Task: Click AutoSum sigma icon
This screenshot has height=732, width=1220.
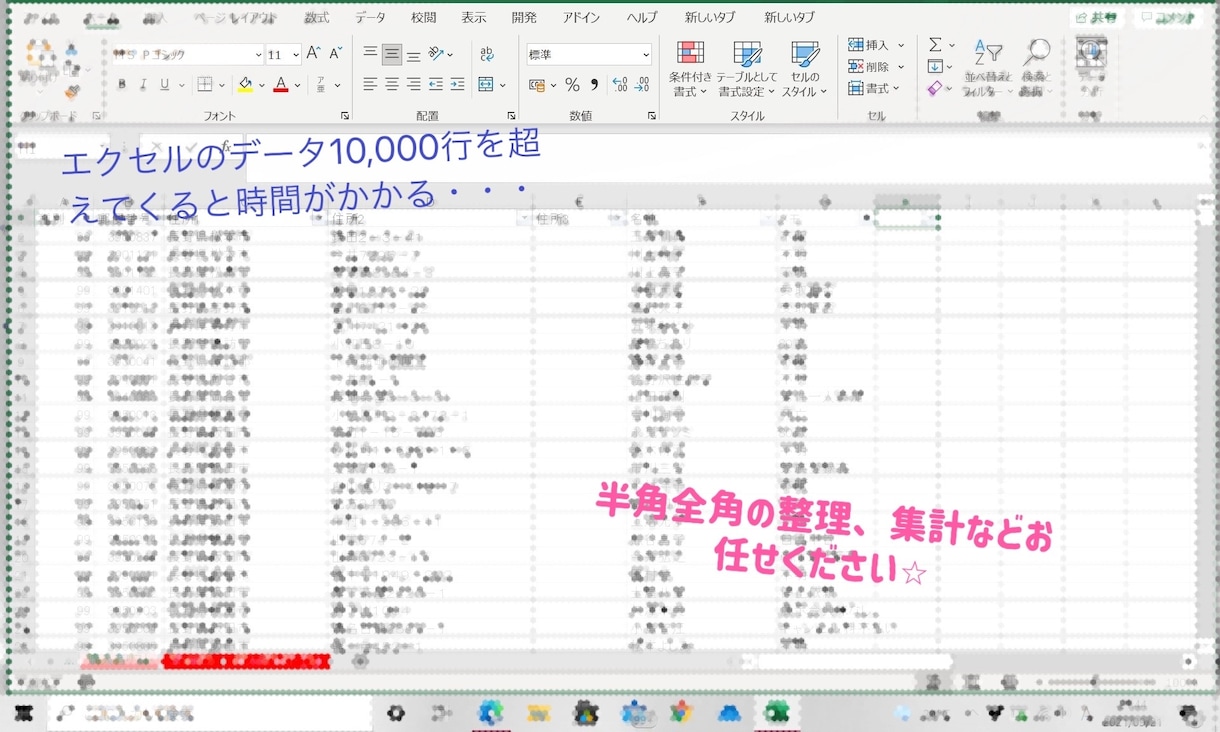Action: tap(935, 45)
